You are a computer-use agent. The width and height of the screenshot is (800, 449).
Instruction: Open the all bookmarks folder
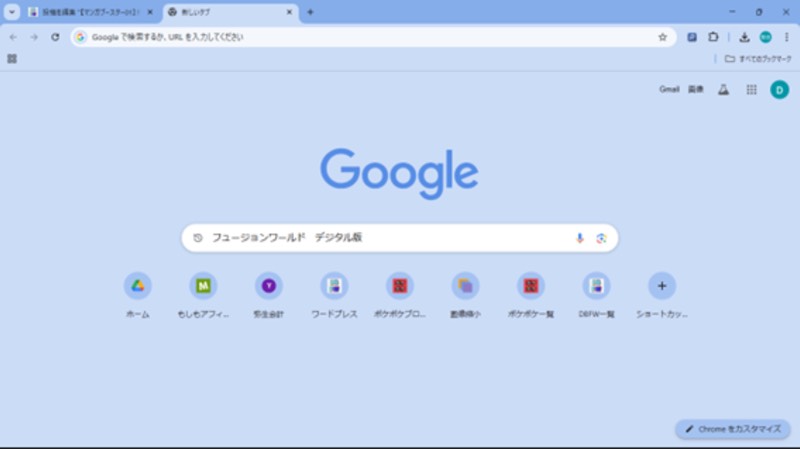(758, 59)
